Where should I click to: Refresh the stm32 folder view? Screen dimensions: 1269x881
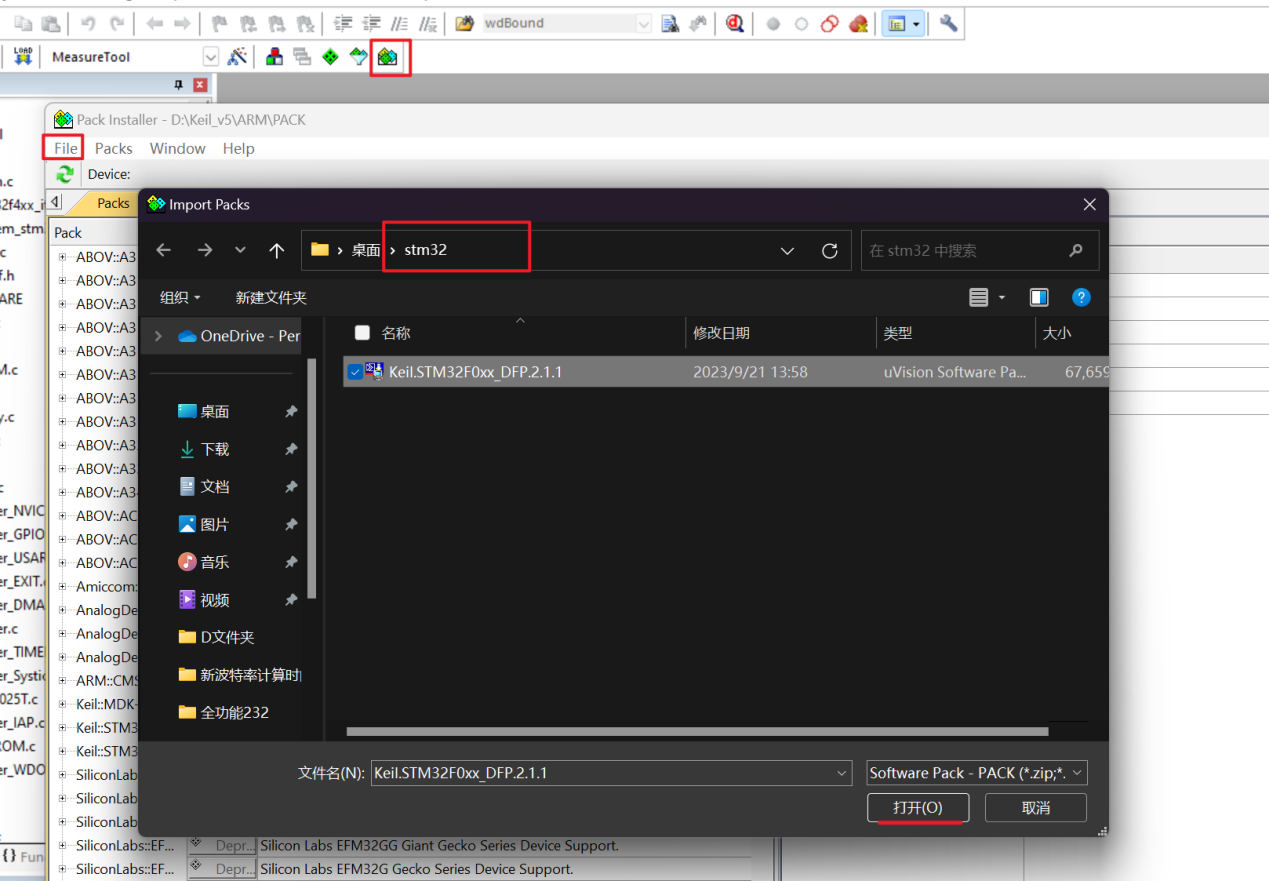coord(829,251)
